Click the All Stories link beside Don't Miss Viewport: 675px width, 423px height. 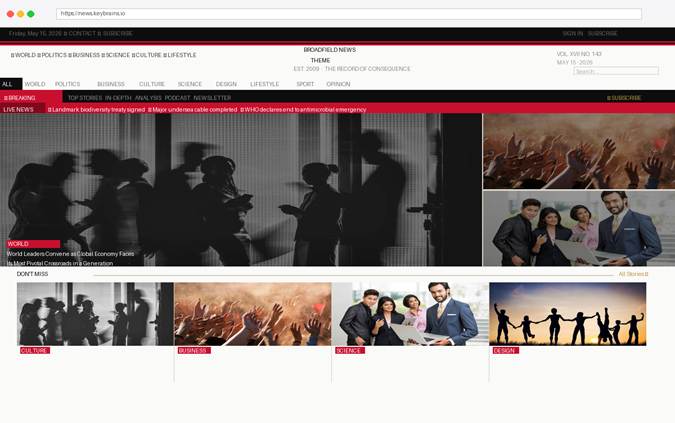click(633, 274)
